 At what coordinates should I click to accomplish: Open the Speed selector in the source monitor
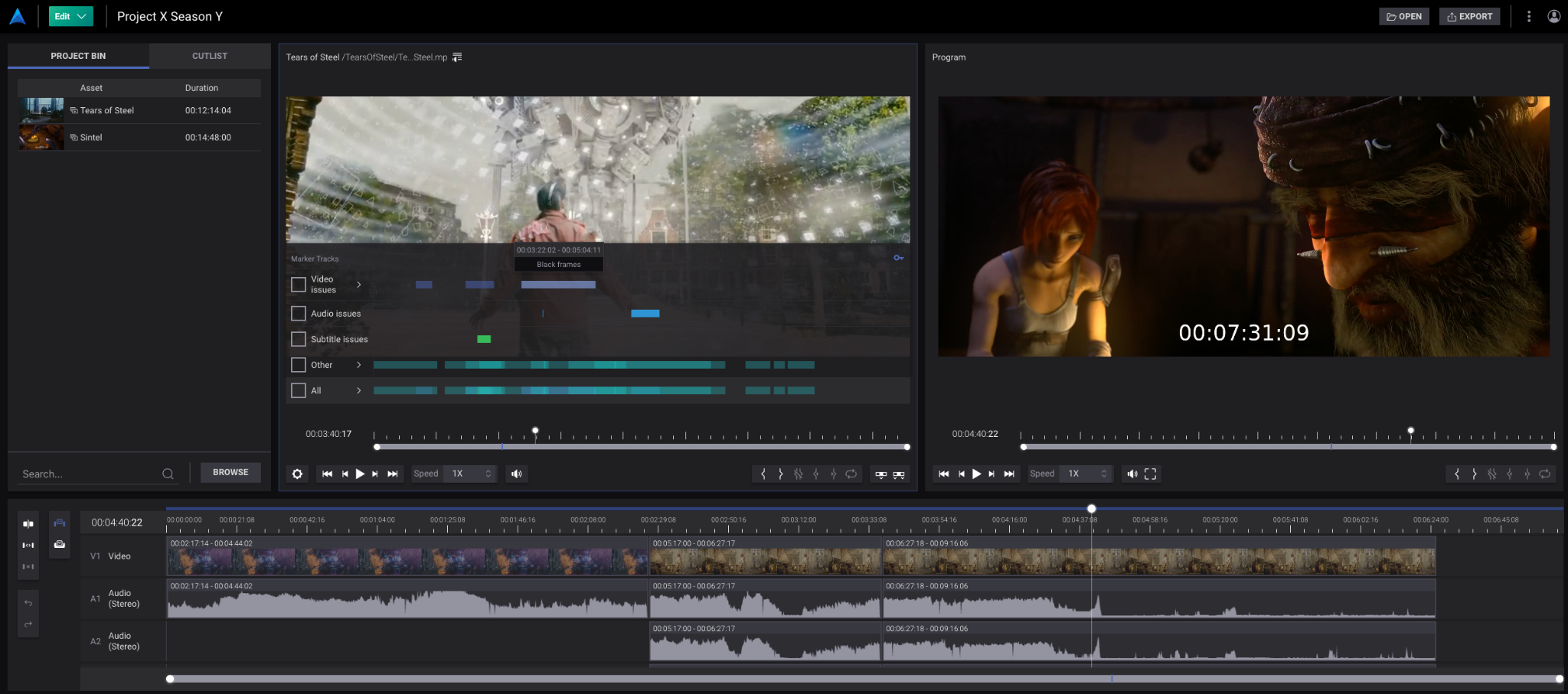pos(469,474)
